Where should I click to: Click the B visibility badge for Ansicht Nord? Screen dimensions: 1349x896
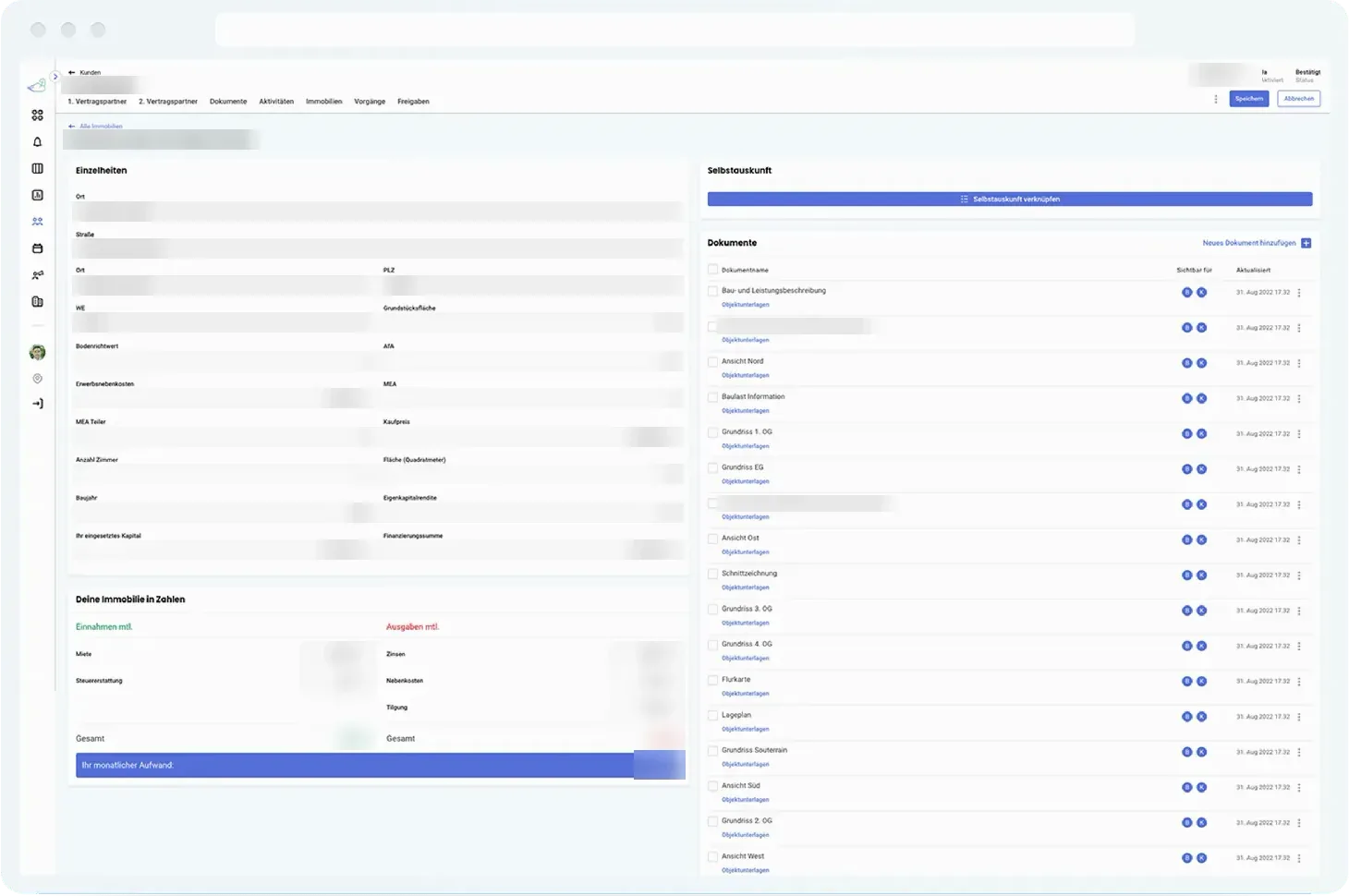coord(1187,363)
